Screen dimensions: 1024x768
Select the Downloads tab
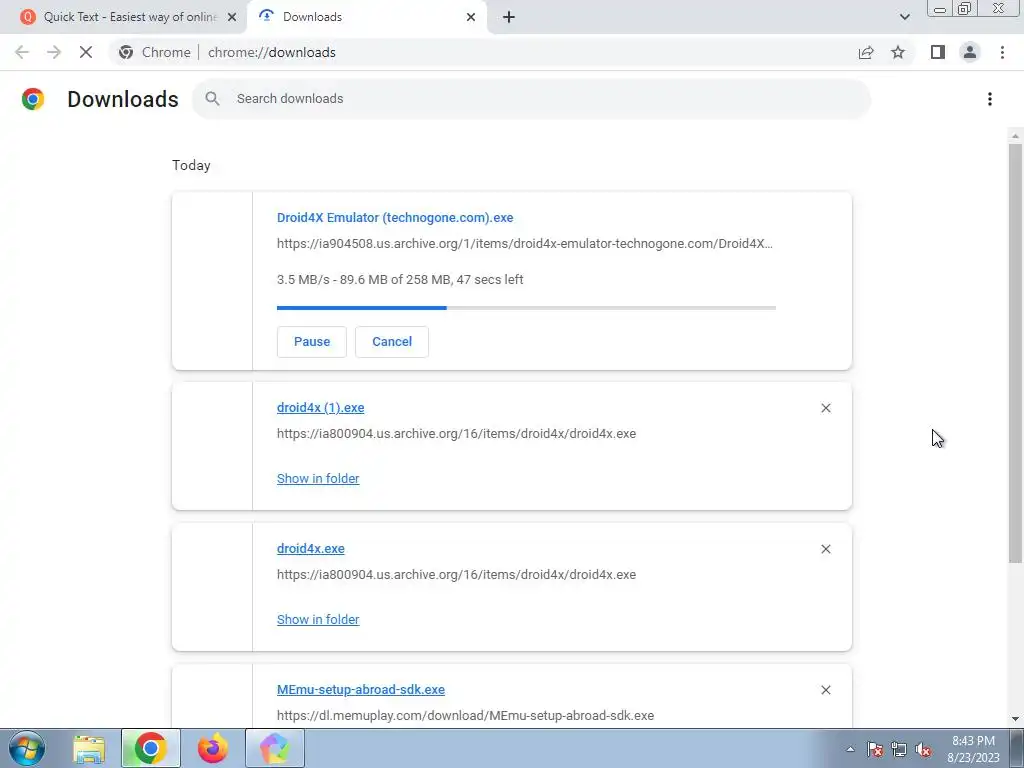(366, 17)
